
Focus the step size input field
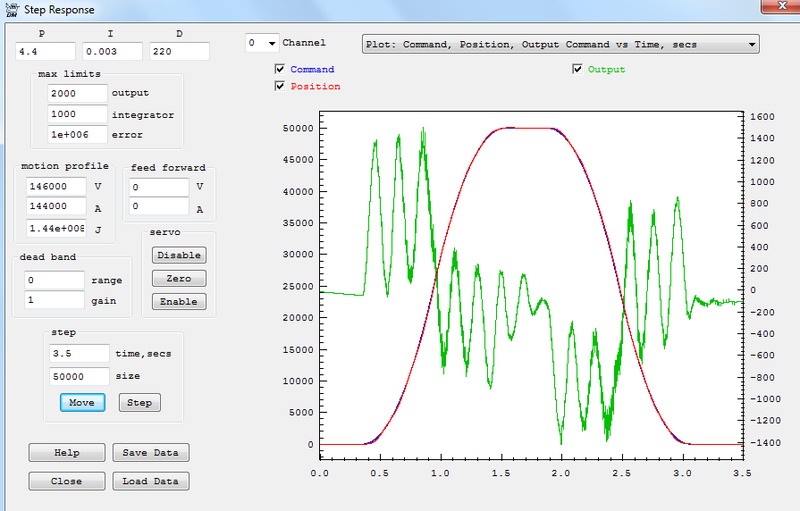(79, 376)
